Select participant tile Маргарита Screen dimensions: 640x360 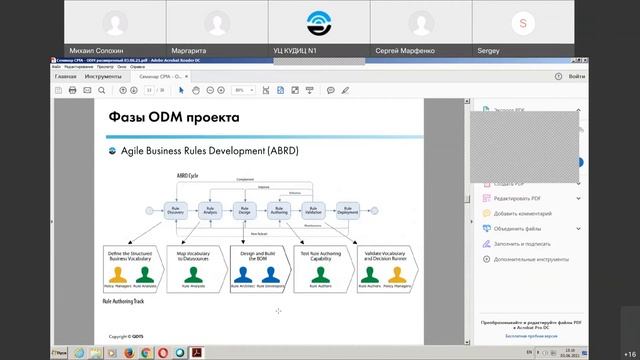pyautogui.click(x=217, y=28)
